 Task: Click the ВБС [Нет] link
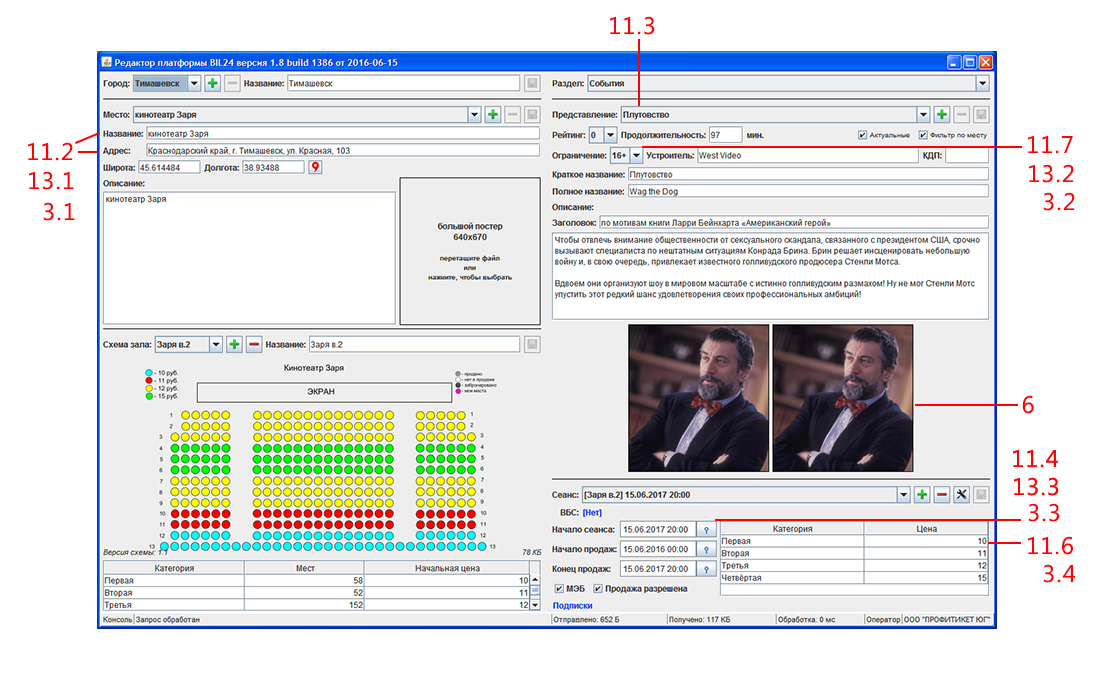coord(591,513)
